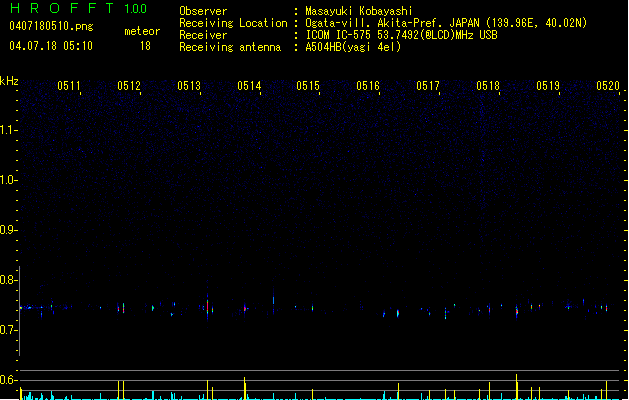Click the 0.8 frequency axis label
629x400 pixels.
click(8, 280)
